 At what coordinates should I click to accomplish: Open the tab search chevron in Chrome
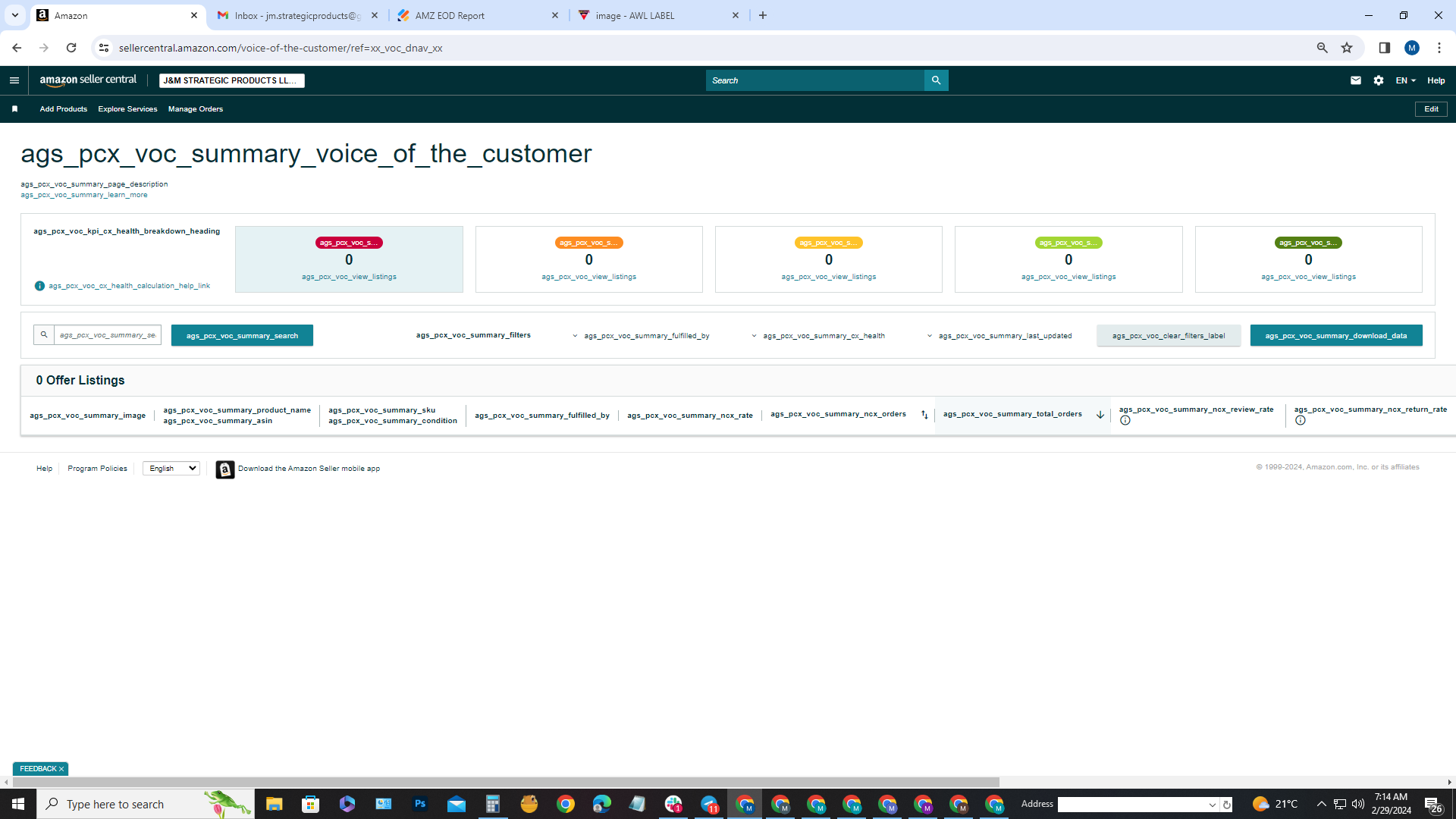[x=14, y=15]
